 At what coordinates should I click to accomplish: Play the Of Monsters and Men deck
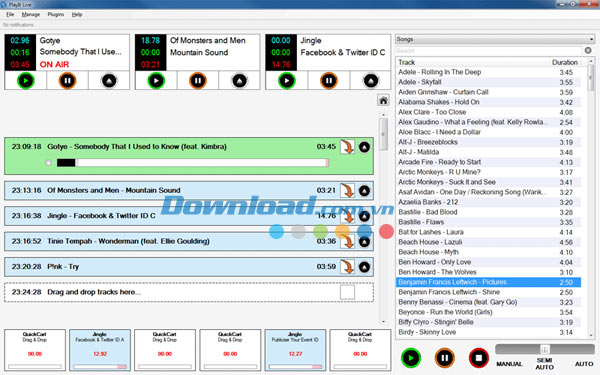coord(156,81)
